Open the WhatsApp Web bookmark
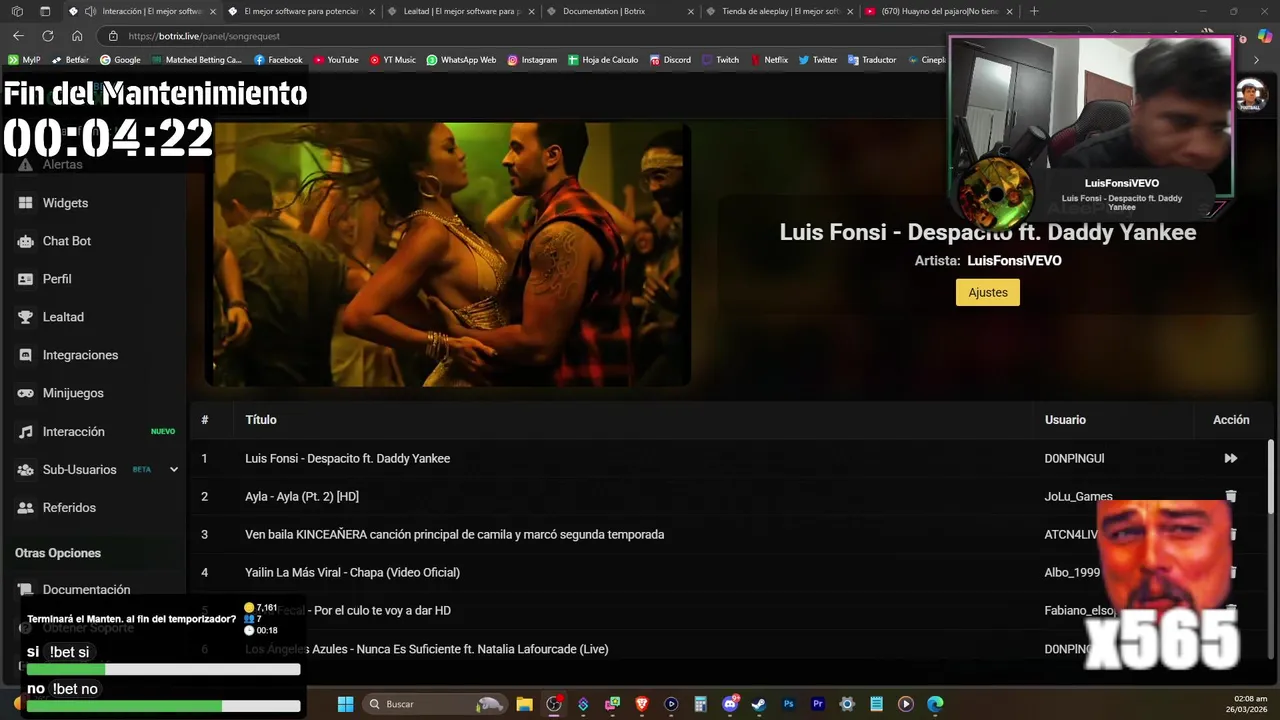This screenshot has width=1280, height=720. [x=461, y=60]
